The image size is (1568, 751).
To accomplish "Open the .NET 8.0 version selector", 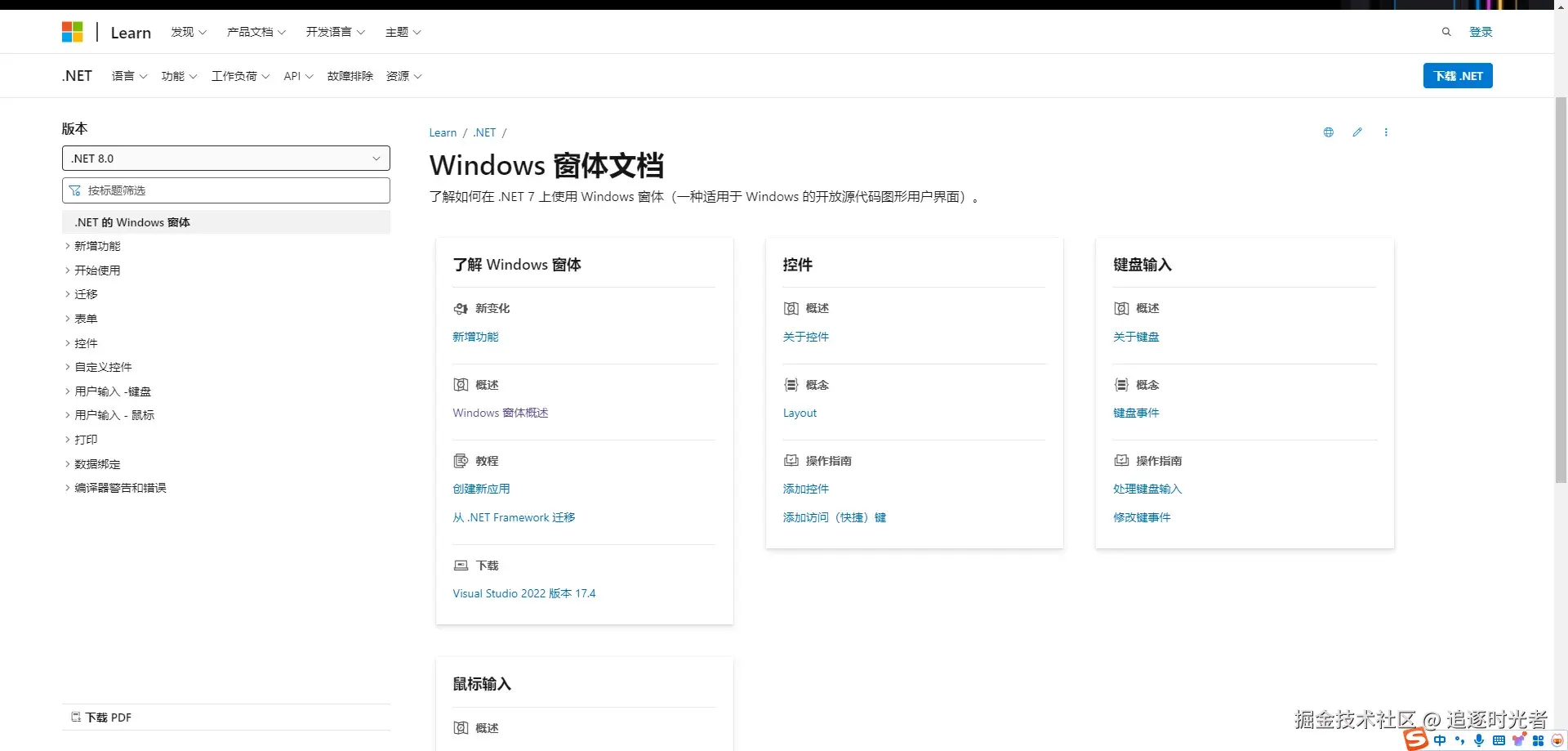I will [226, 158].
